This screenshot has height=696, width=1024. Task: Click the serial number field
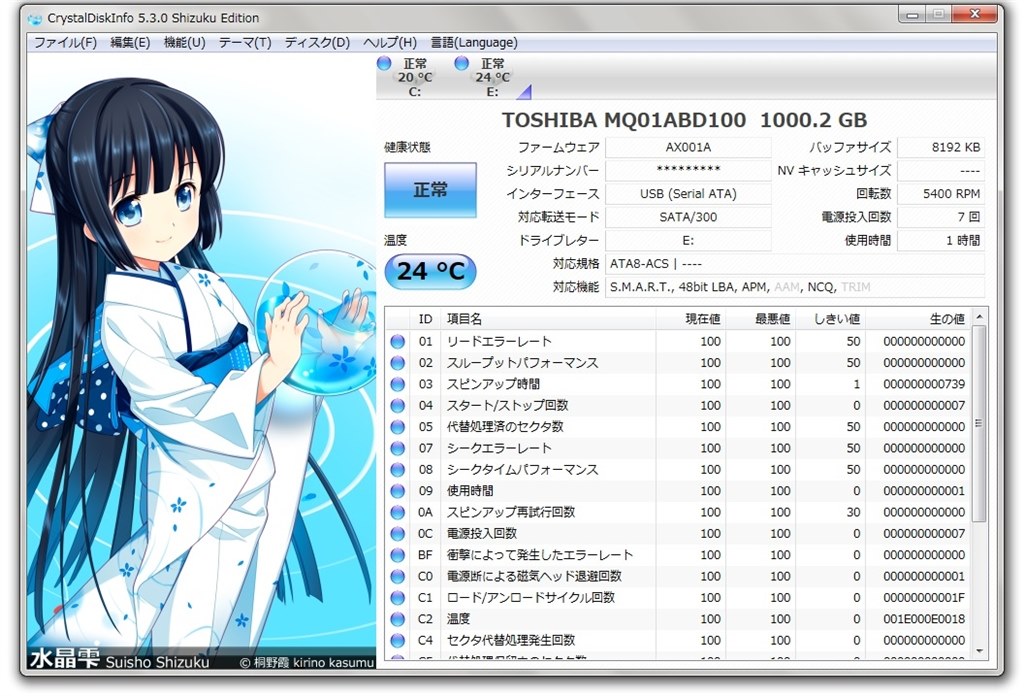[688, 171]
